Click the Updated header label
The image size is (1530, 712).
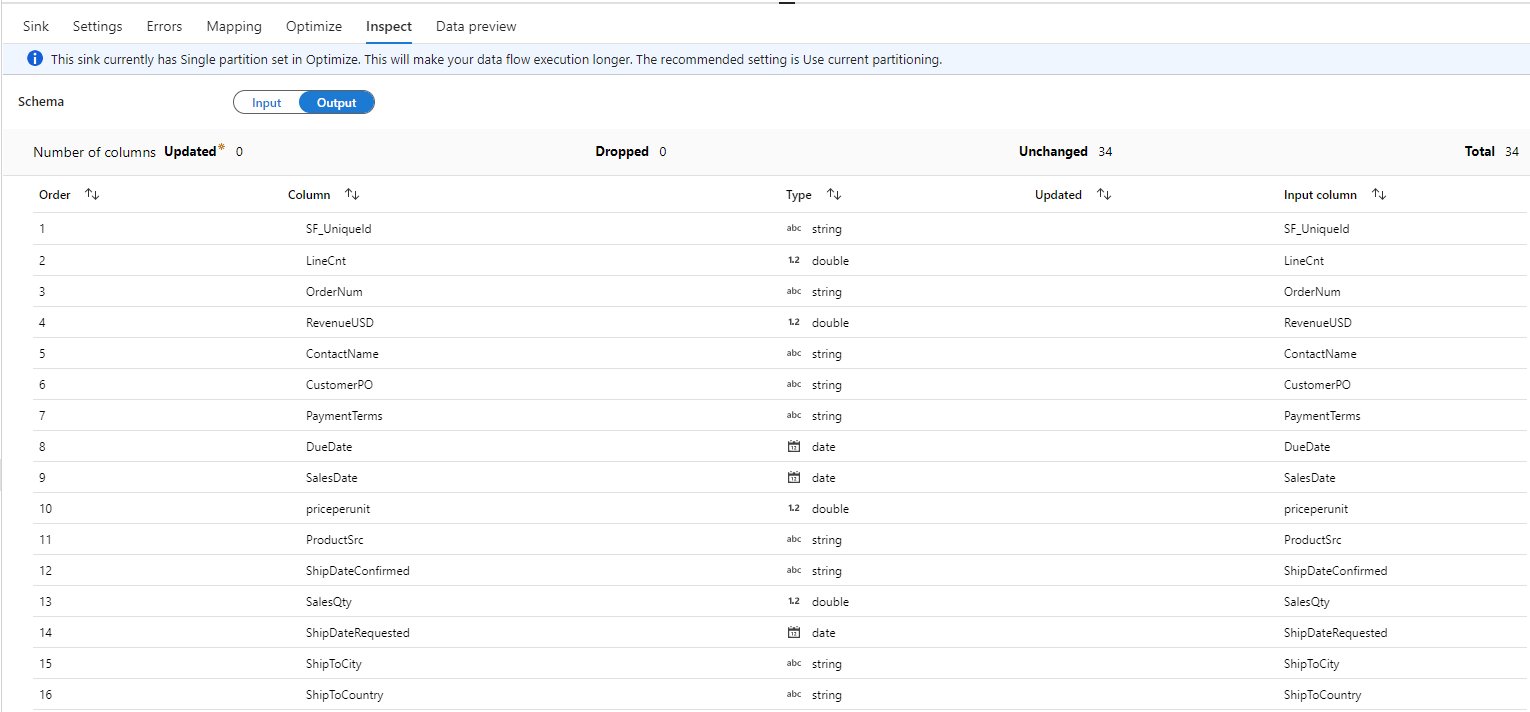point(1058,195)
